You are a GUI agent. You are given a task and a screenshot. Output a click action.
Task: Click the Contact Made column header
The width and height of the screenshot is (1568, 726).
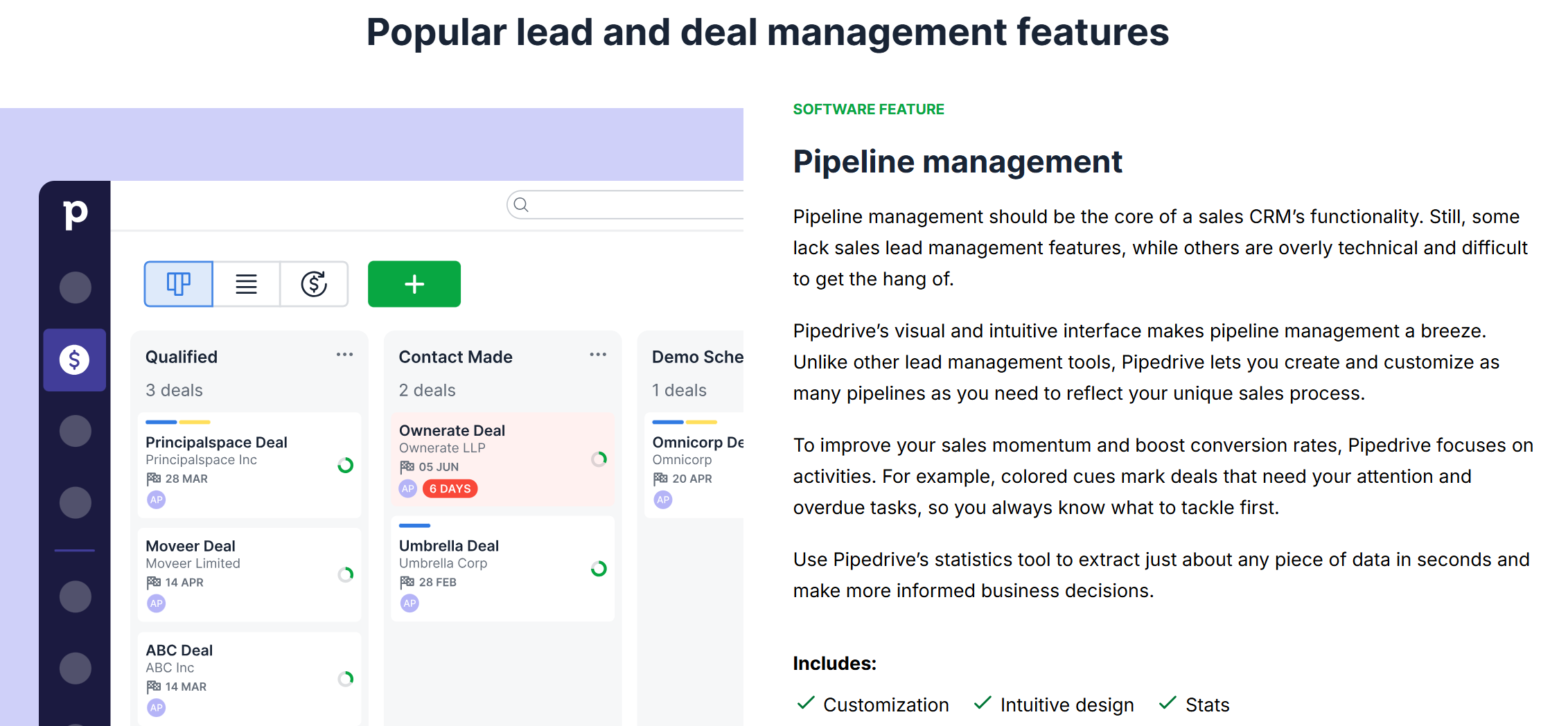[x=455, y=357]
